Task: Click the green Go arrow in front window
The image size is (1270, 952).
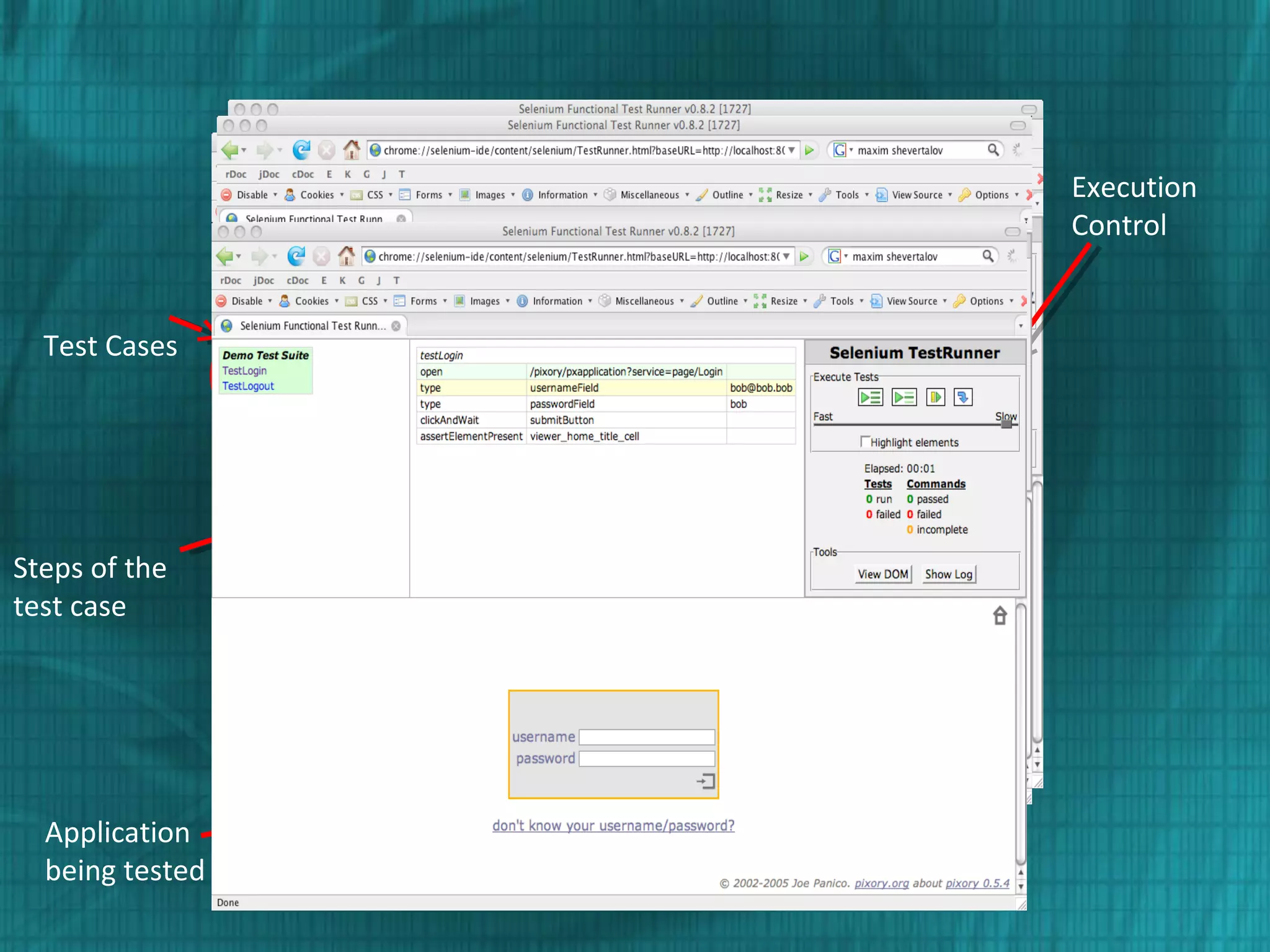Action: click(804, 257)
